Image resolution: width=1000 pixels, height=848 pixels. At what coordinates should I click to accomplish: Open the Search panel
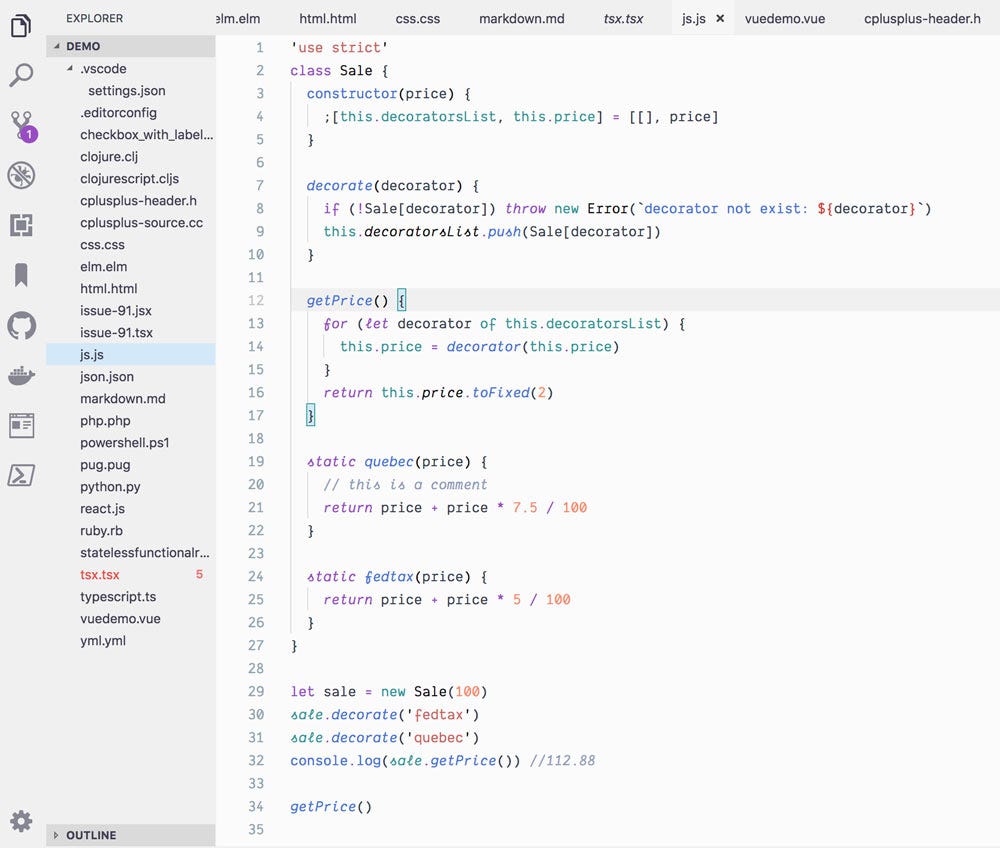[21, 75]
